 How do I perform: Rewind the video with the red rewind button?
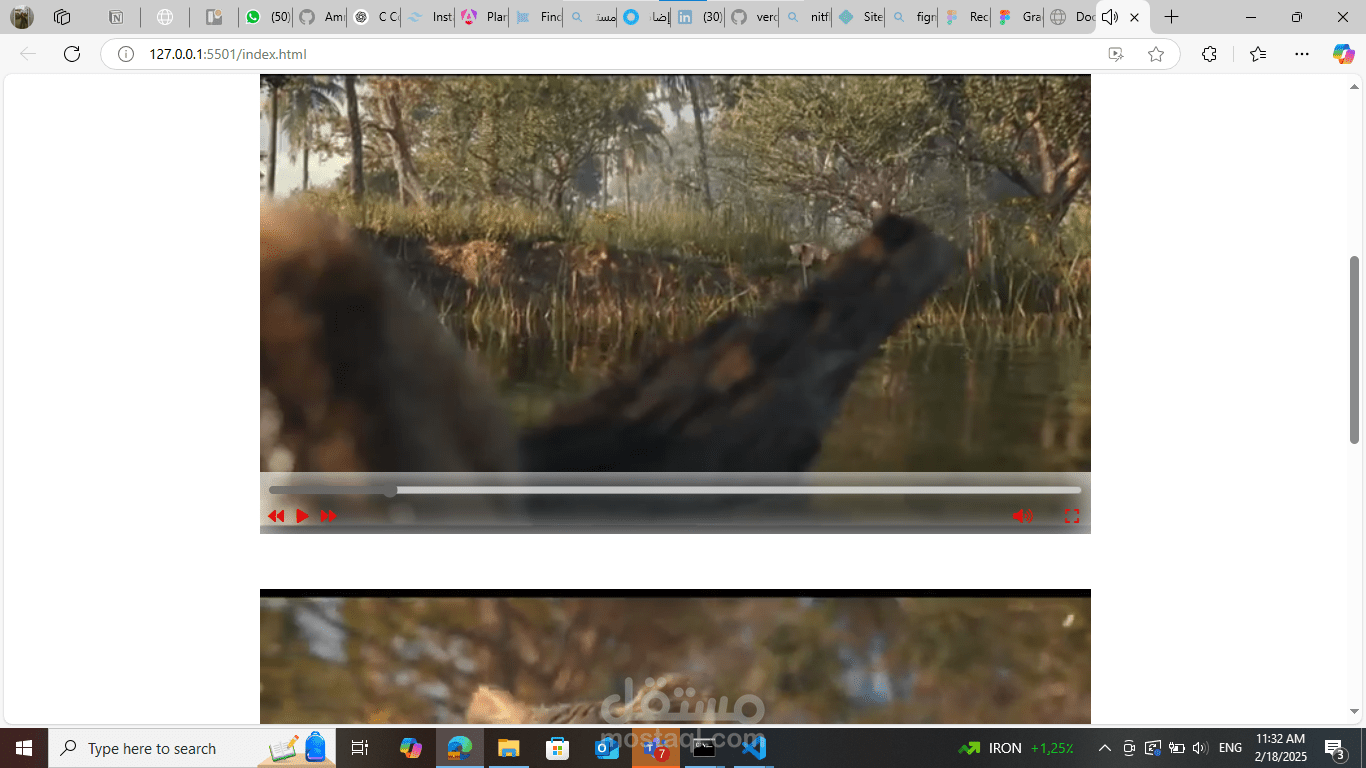276,516
